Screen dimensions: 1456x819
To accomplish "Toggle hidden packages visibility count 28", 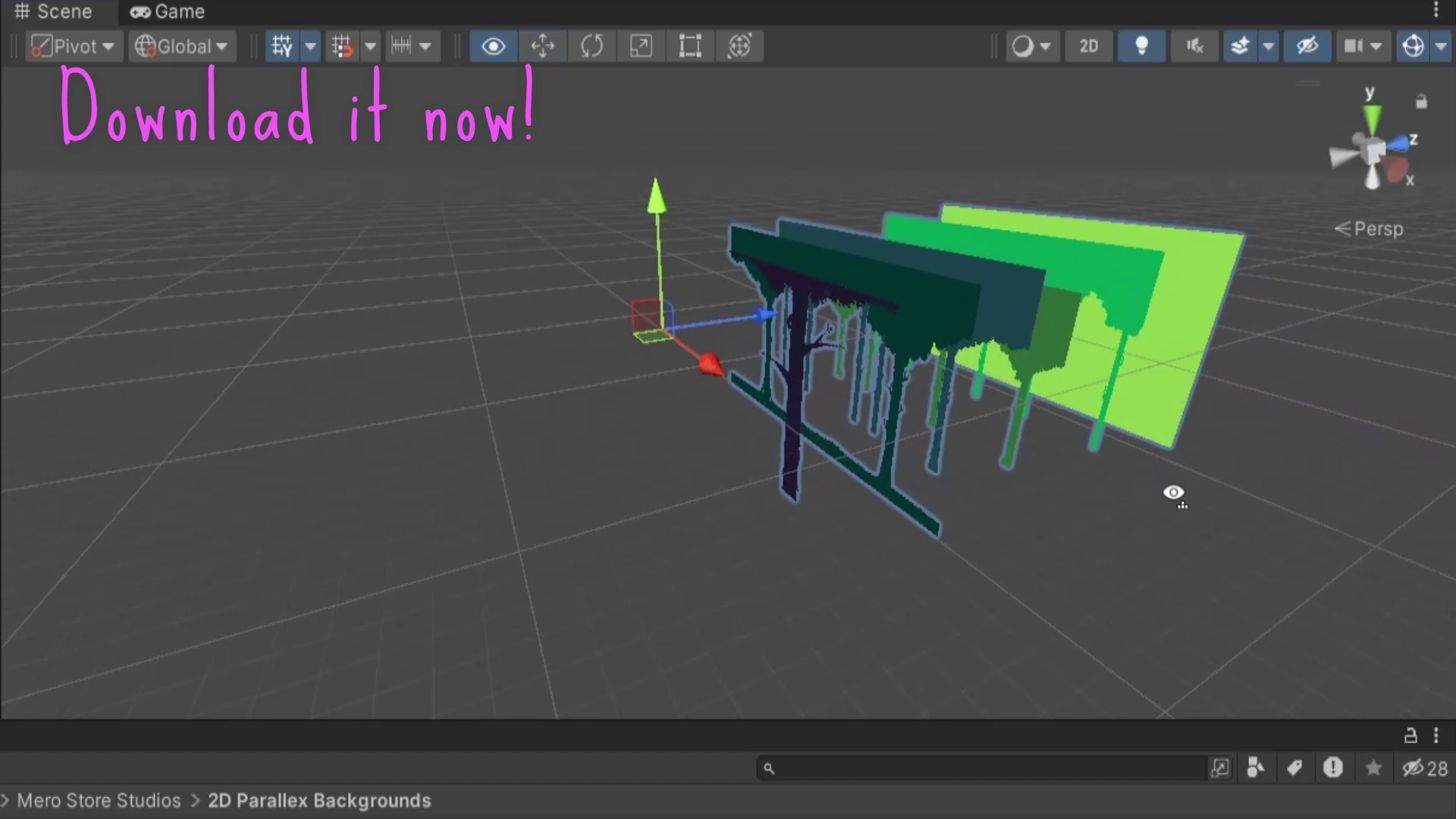I will click(1425, 768).
